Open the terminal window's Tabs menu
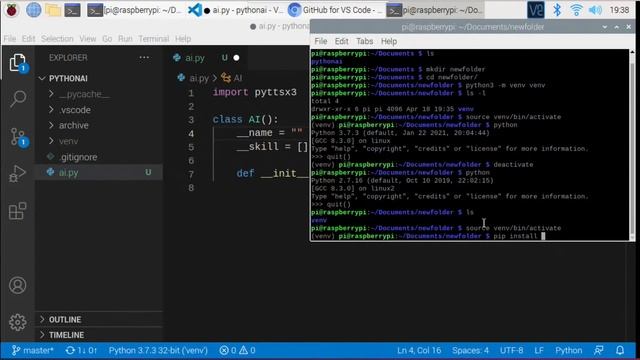Image resolution: width=640 pixels, height=360 pixels. click(x=364, y=41)
